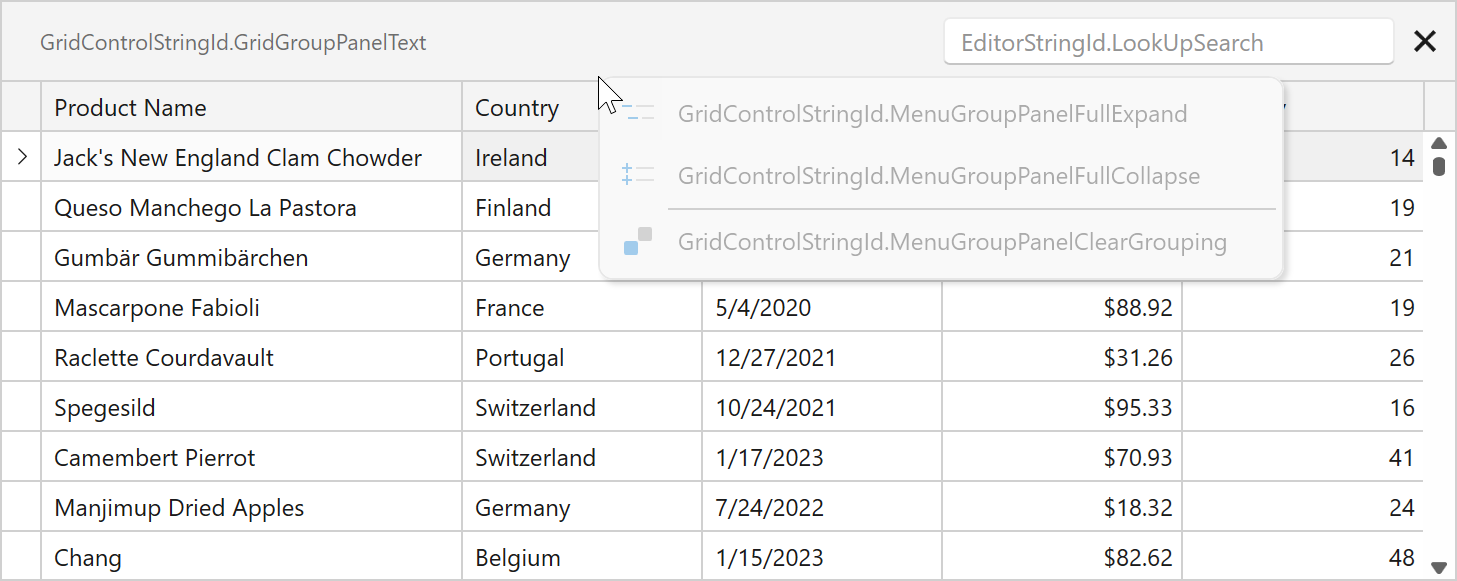Click the row header of Camembert Pierrot

[x=22, y=458]
